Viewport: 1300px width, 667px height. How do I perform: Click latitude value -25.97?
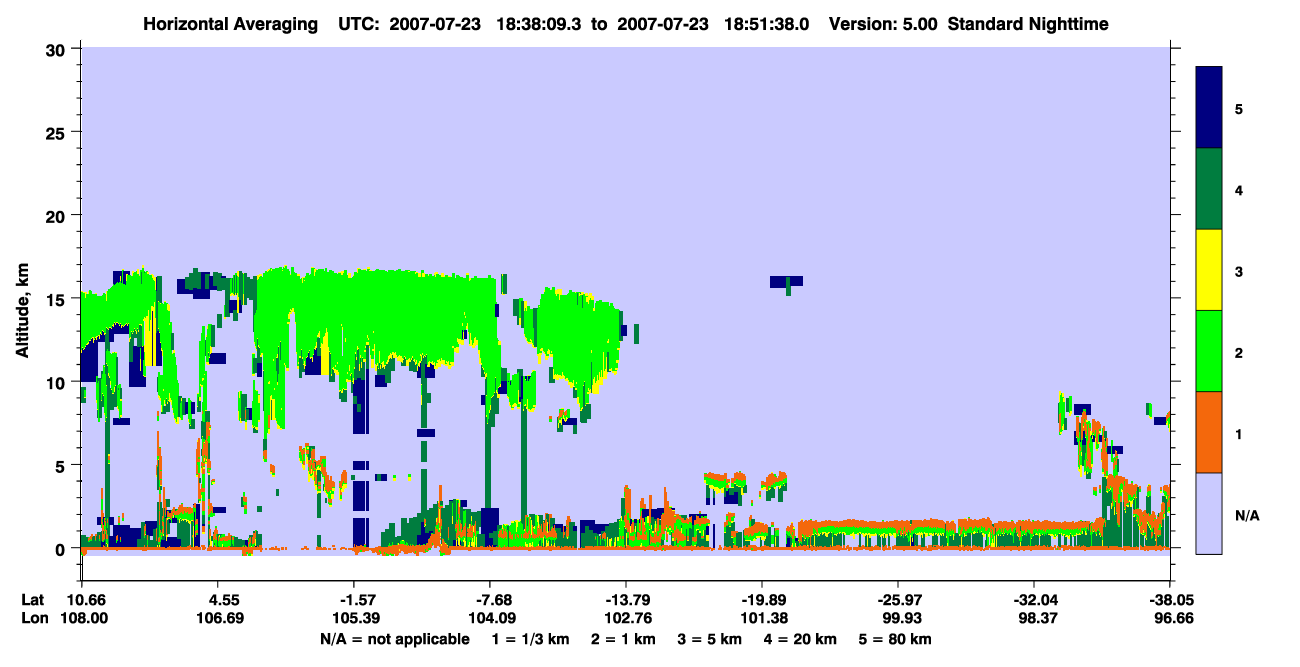(898, 600)
